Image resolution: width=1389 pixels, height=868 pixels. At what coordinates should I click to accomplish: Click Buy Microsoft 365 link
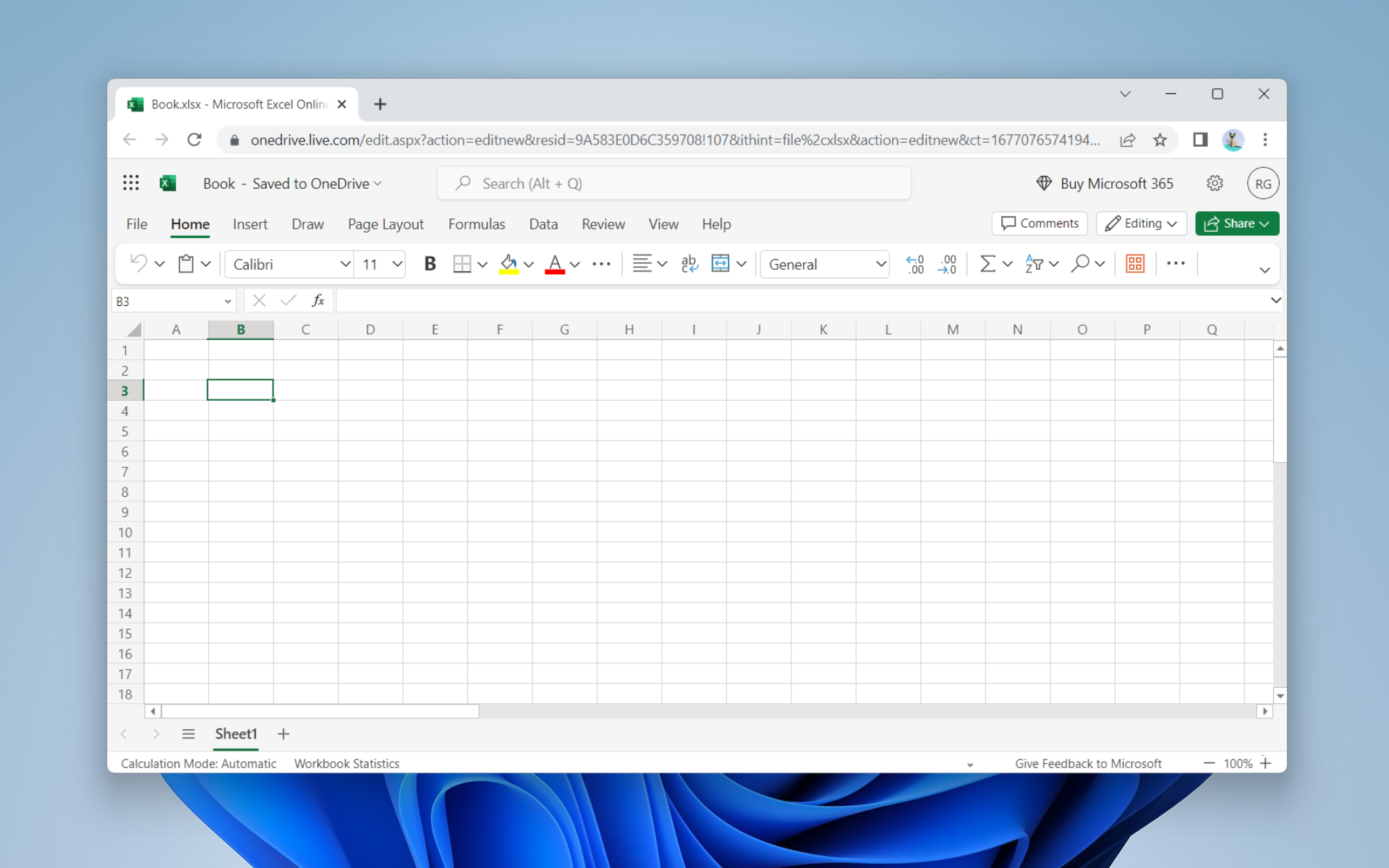coord(1105,184)
